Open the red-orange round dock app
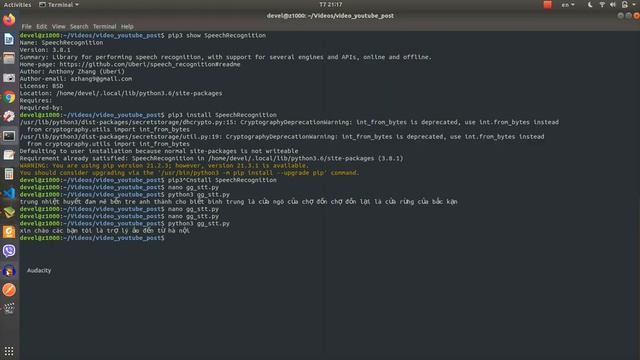Viewport: 640px width, 360px height. 9,290
